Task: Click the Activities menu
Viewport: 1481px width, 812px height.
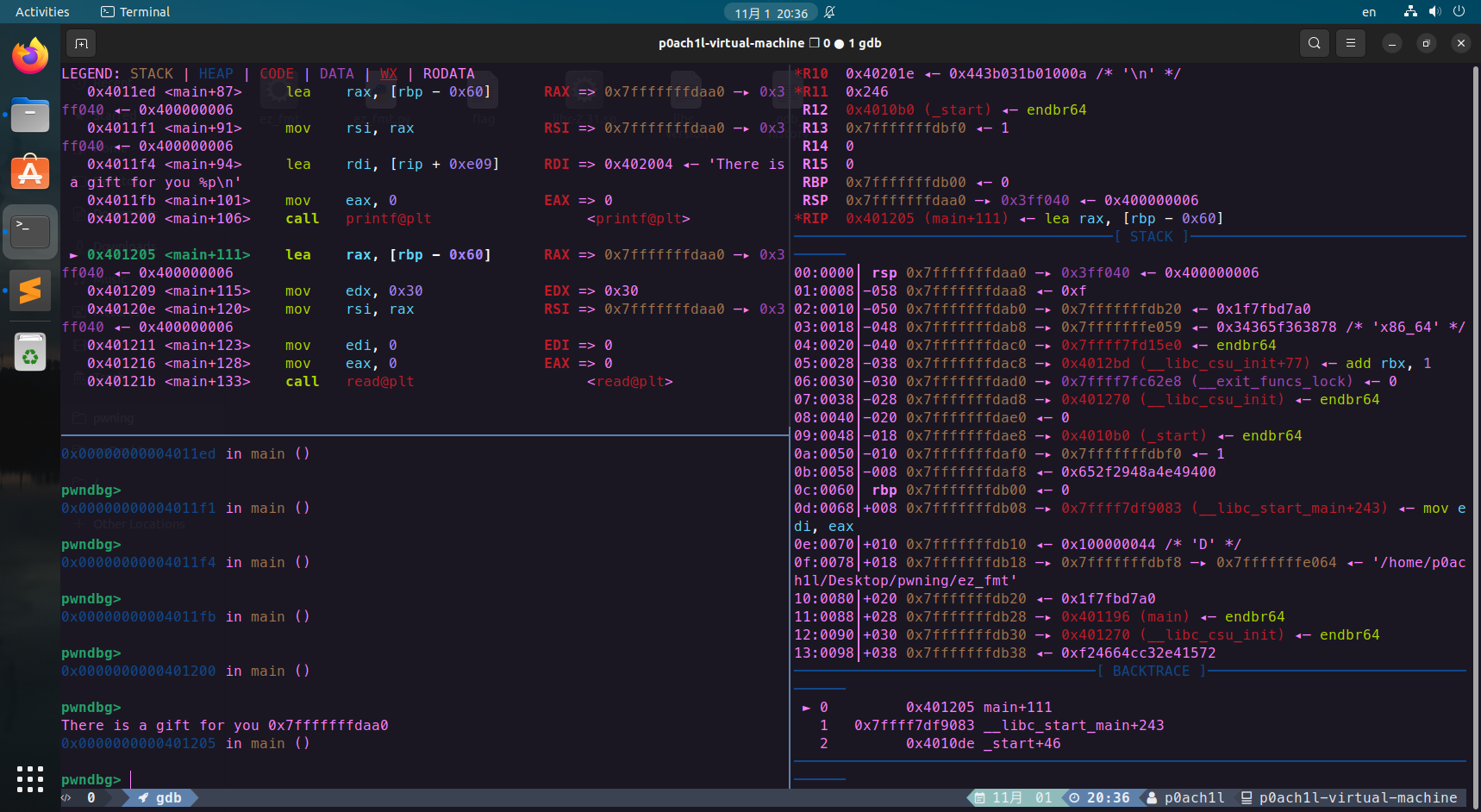Action: pyautogui.click(x=42, y=12)
